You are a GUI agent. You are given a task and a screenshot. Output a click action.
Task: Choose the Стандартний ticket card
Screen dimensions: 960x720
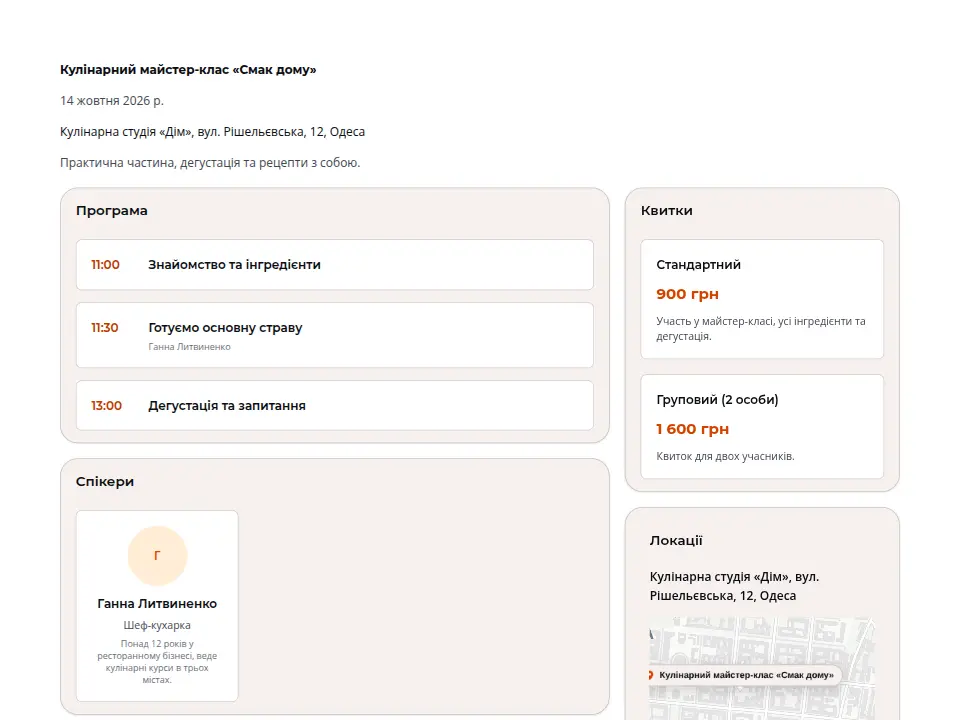click(762, 299)
